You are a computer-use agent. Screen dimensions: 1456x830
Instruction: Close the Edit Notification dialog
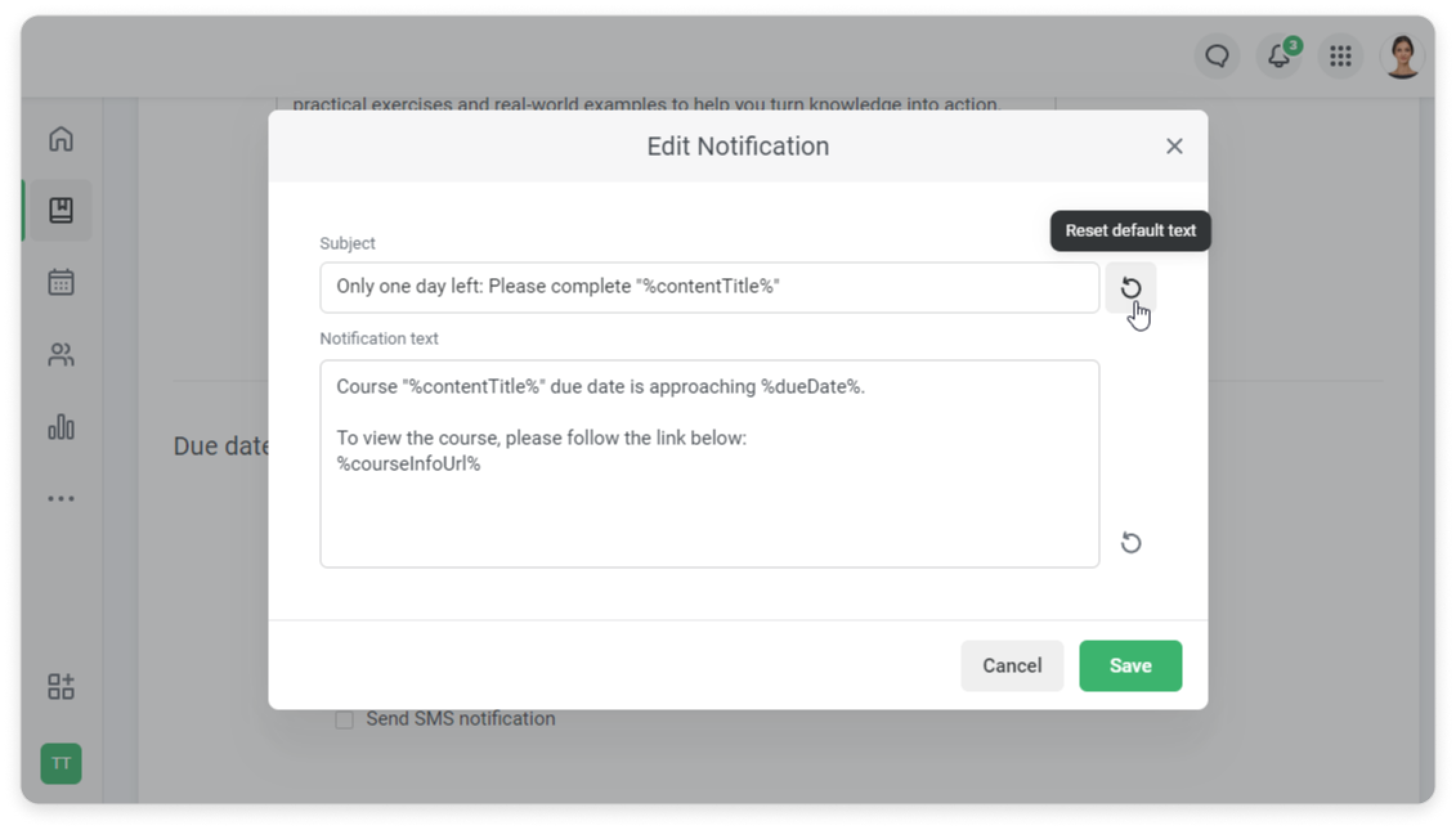(x=1174, y=146)
